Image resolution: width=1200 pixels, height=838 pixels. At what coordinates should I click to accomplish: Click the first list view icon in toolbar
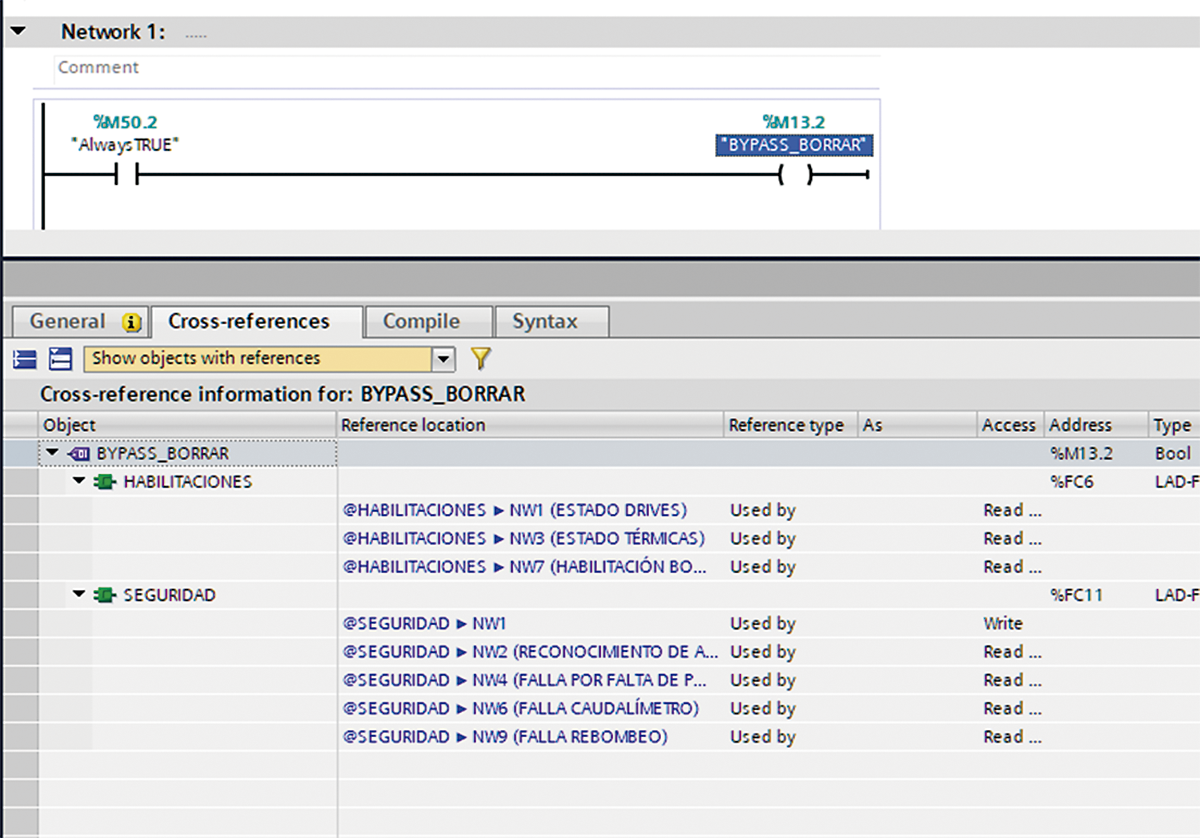tap(25, 359)
